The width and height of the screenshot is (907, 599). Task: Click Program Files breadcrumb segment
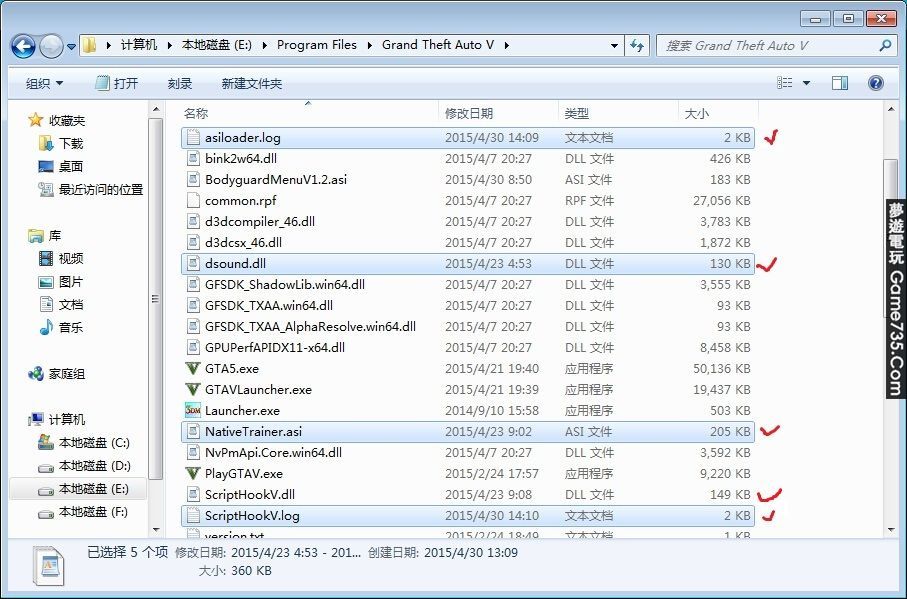click(x=317, y=45)
